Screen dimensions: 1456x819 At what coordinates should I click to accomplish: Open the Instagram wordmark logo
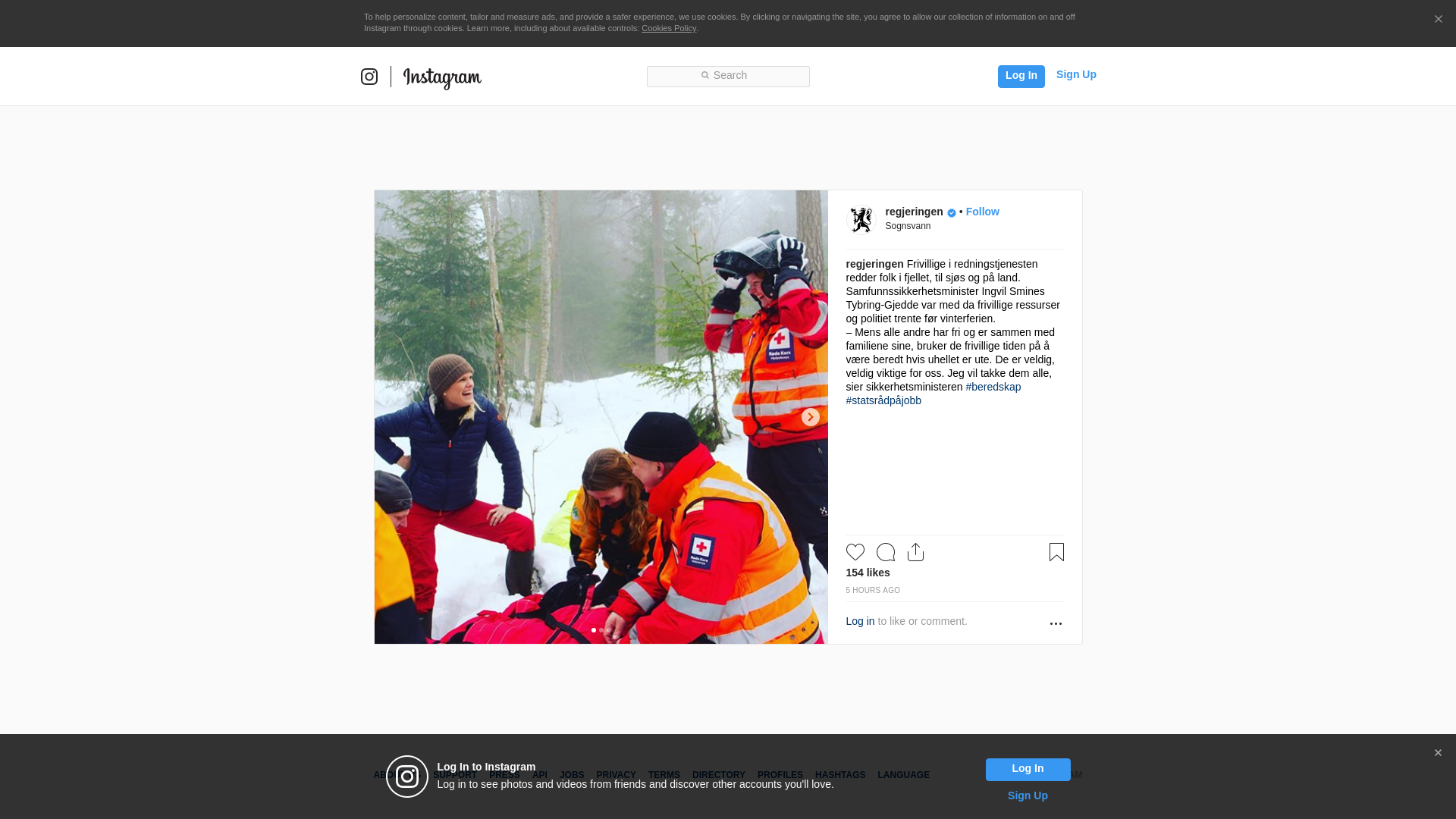tap(442, 78)
